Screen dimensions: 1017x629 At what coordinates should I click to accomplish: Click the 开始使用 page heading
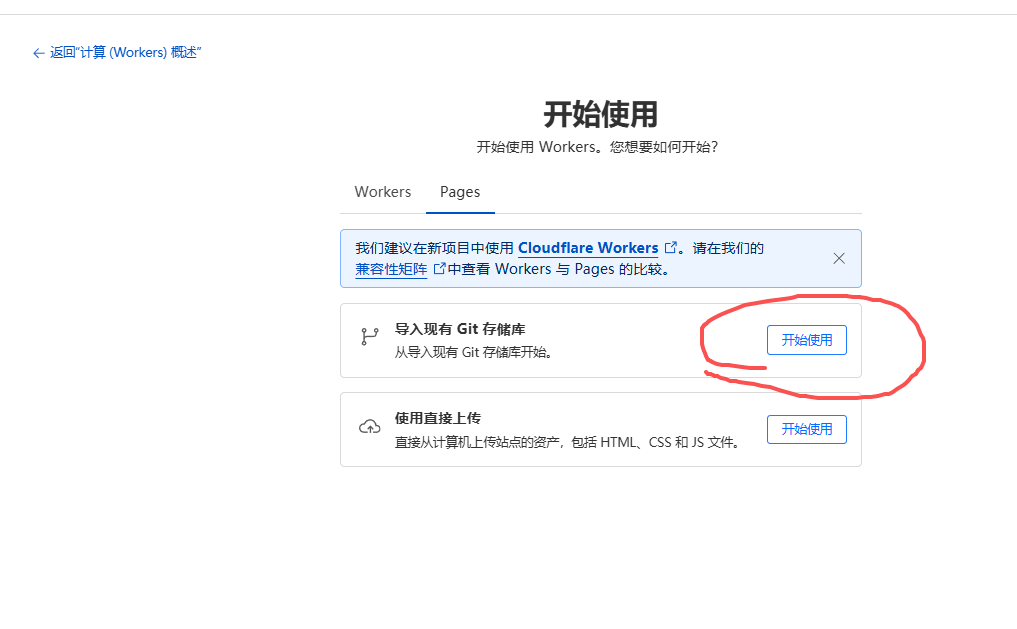[600, 115]
